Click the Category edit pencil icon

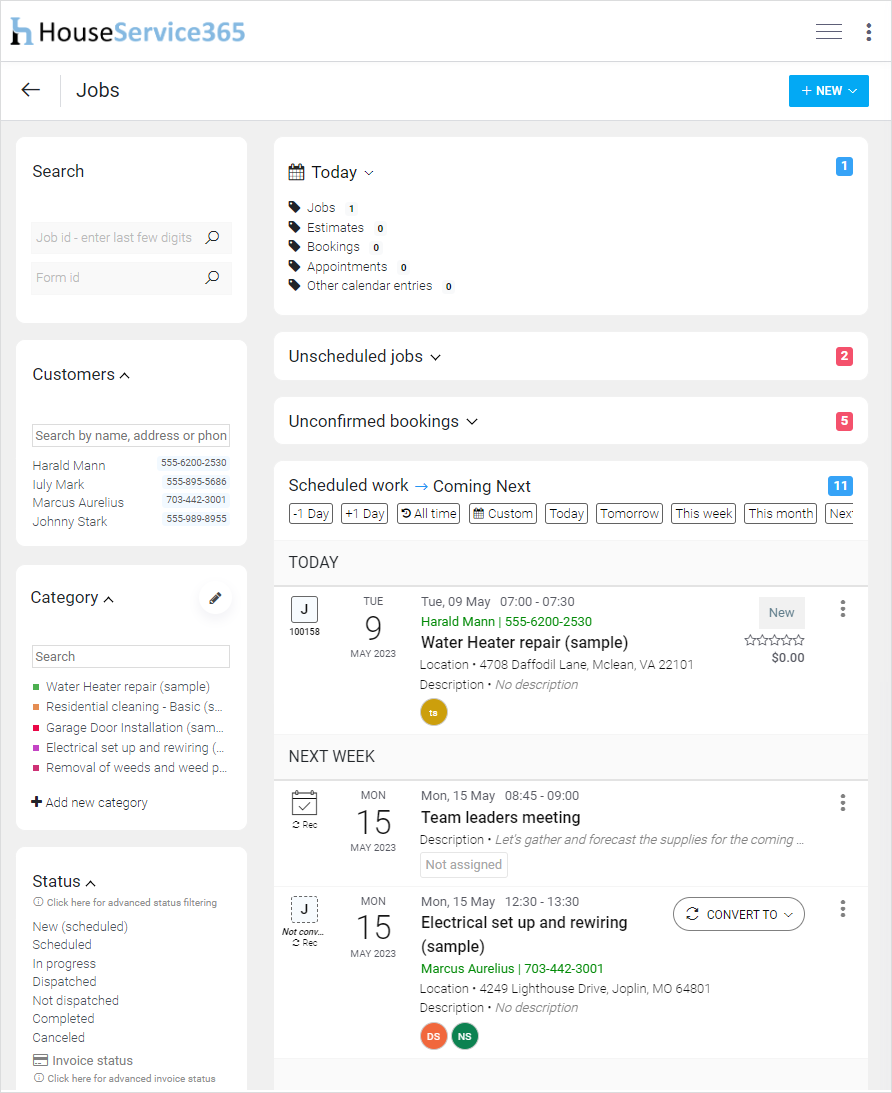point(214,598)
